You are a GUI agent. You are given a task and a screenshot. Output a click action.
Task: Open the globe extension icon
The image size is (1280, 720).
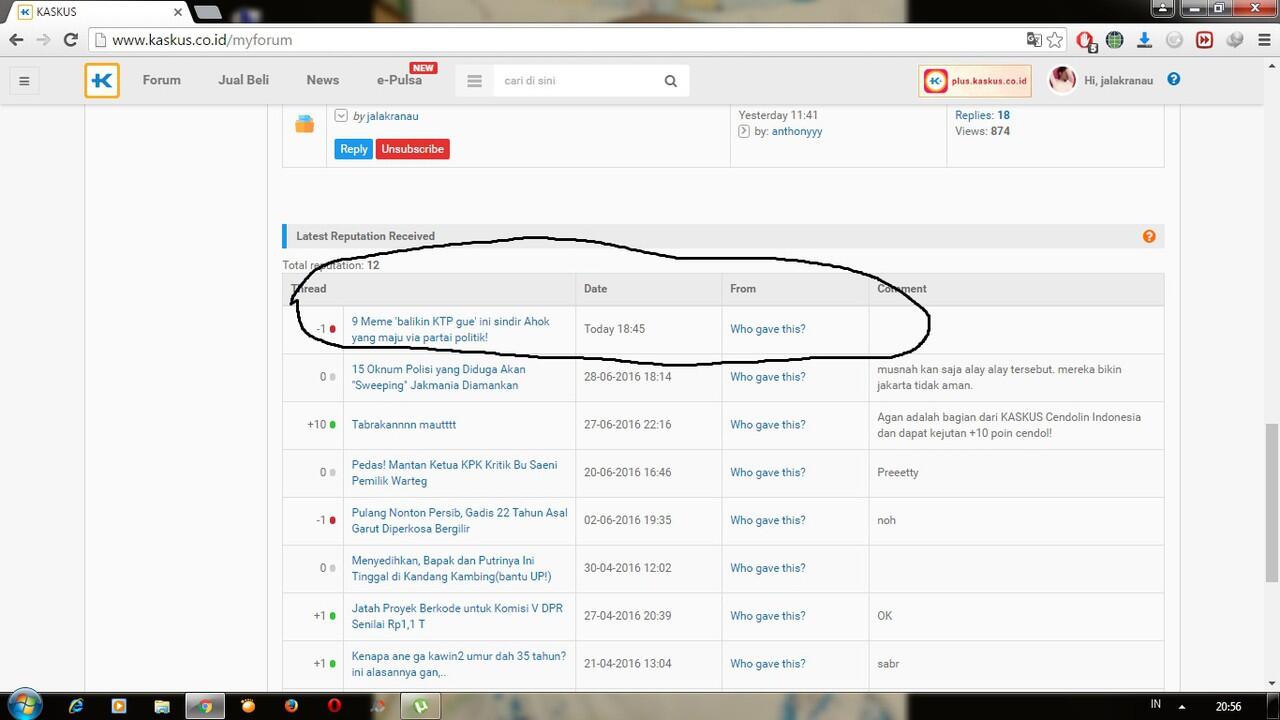1115,40
